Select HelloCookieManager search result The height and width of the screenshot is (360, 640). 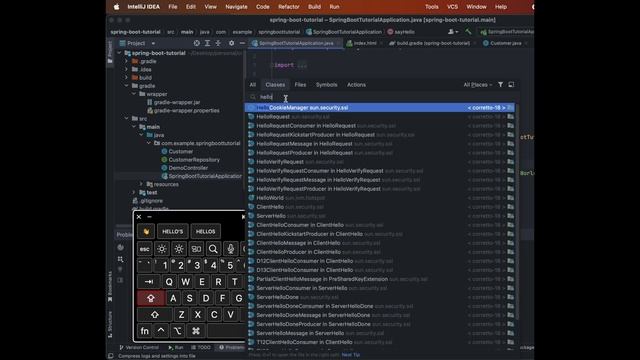tap(380, 108)
